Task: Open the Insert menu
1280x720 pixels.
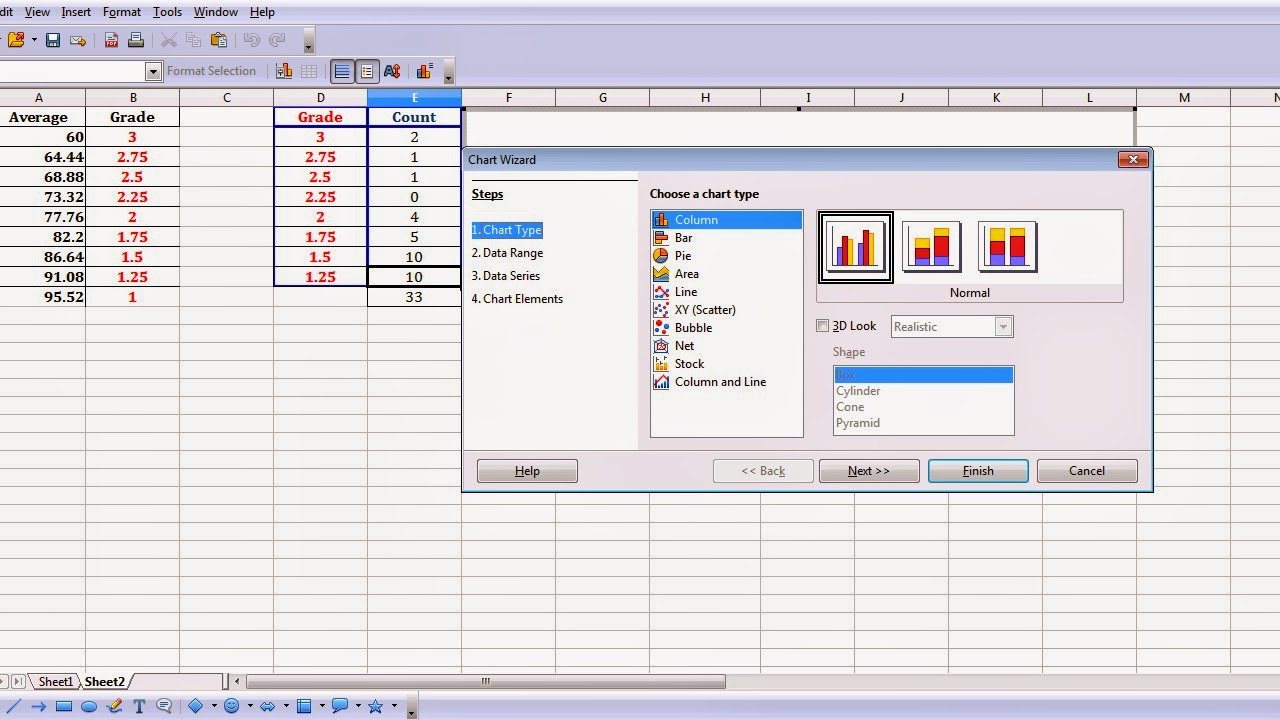Action: click(76, 12)
